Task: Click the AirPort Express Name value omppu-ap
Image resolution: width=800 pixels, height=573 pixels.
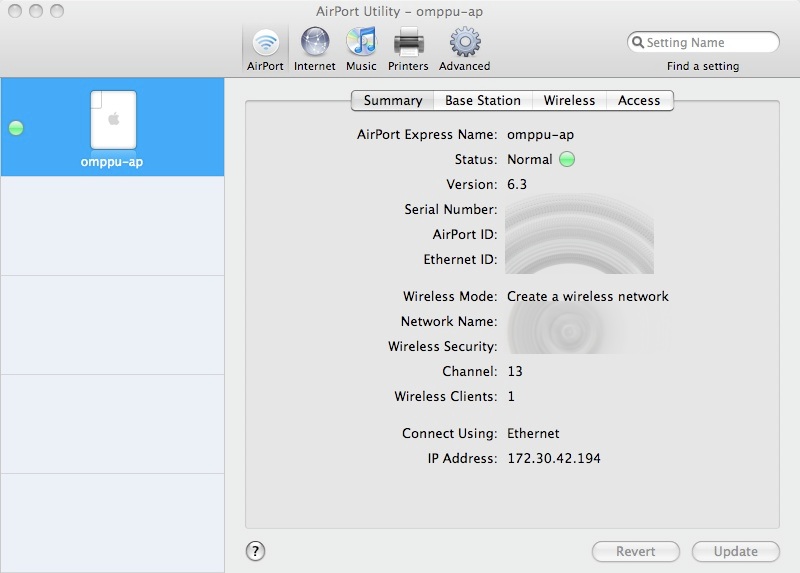Action: 540,135
